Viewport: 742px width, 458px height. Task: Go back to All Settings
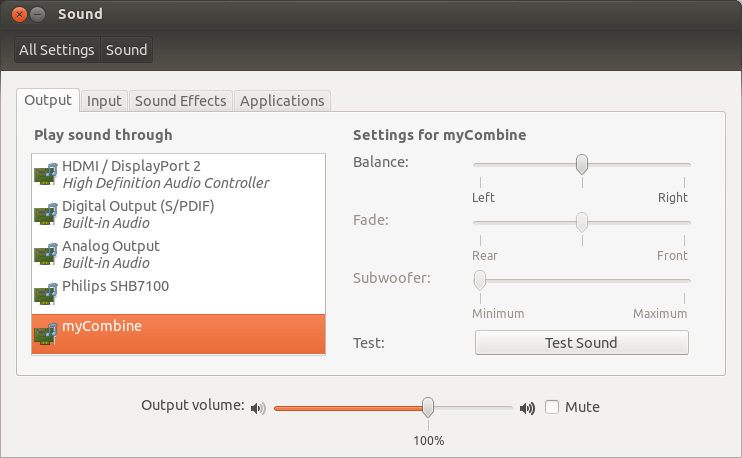[57, 50]
